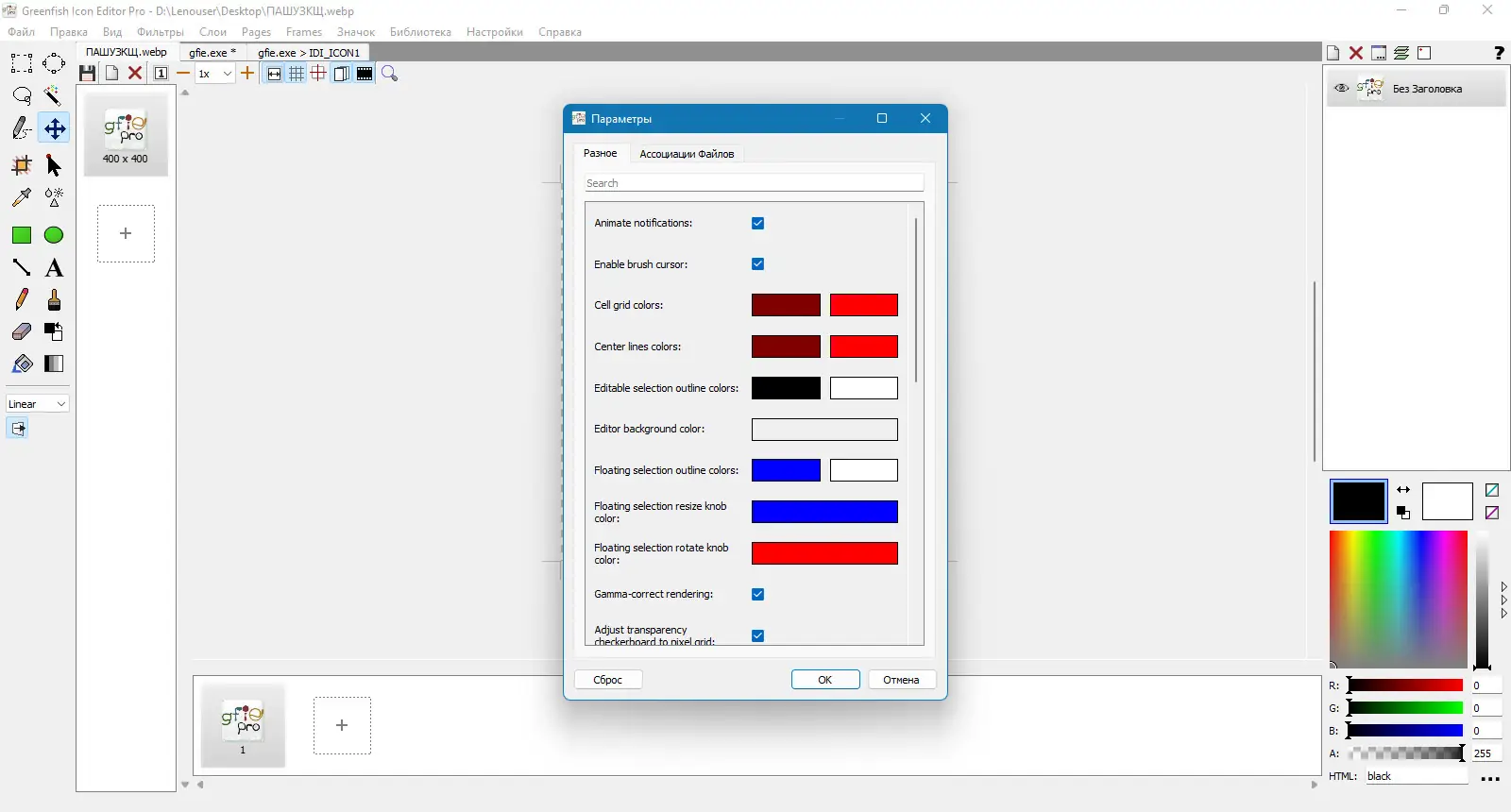Select the pencil tool
Screen dimensions: 1511x812
22,299
